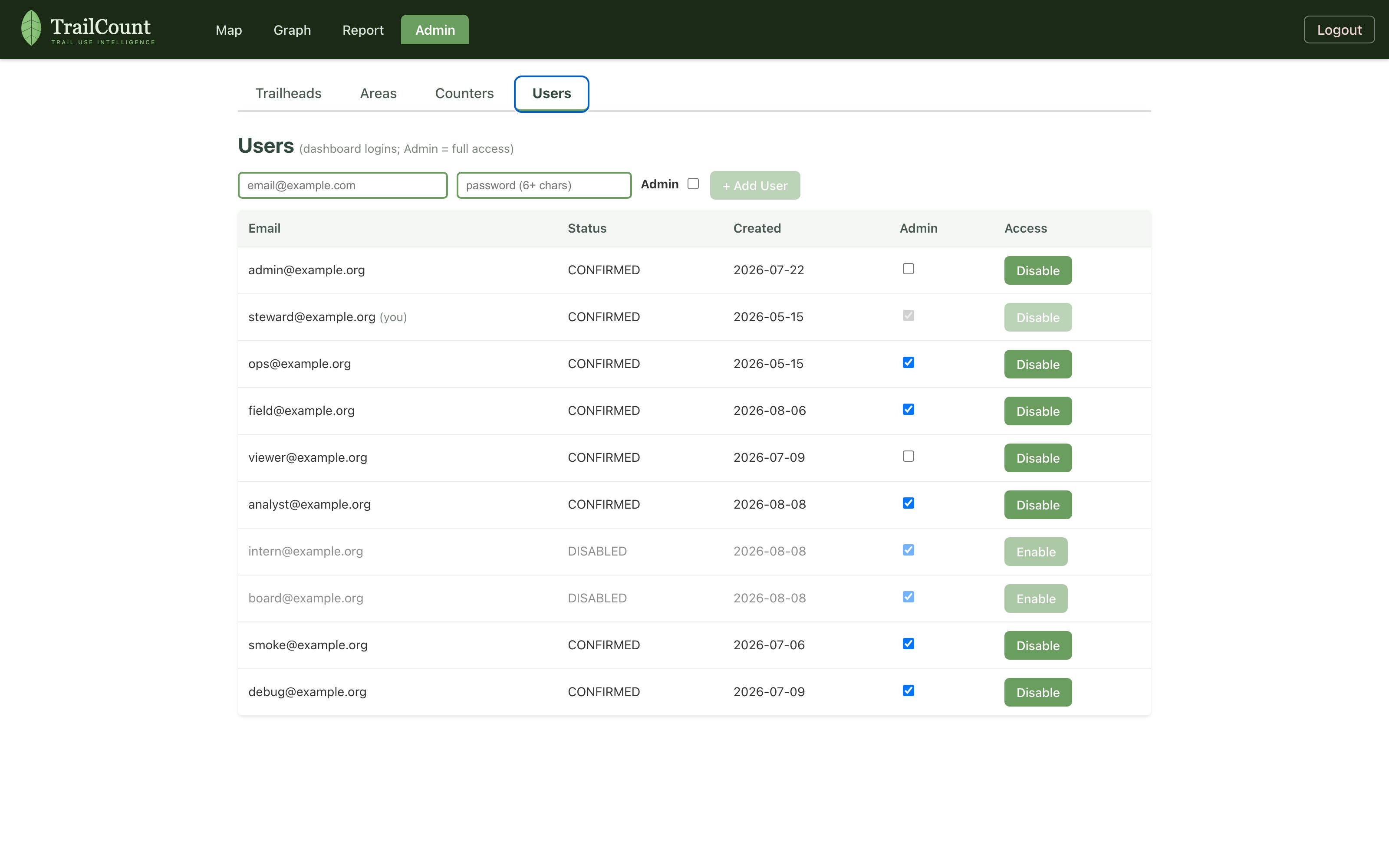1389x868 pixels.
Task: Click the TrailCount leaf logo
Action: pyautogui.click(x=31, y=28)
